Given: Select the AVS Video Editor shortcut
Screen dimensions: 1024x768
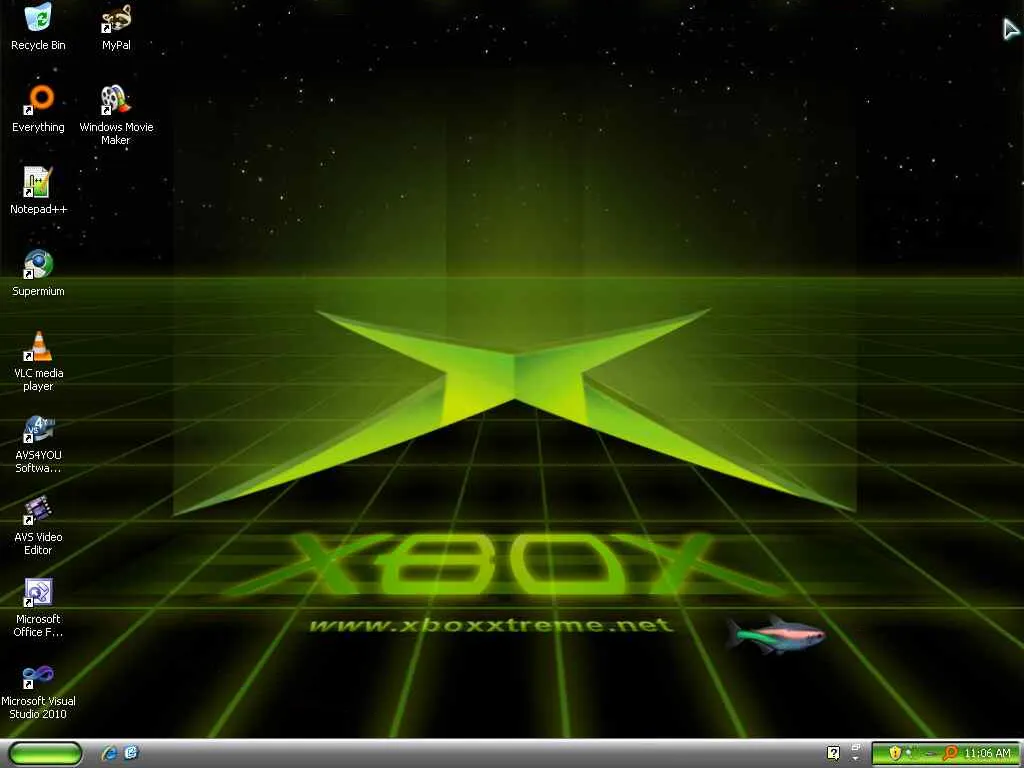Looking at the screenshot, I should tap(39, 526).
